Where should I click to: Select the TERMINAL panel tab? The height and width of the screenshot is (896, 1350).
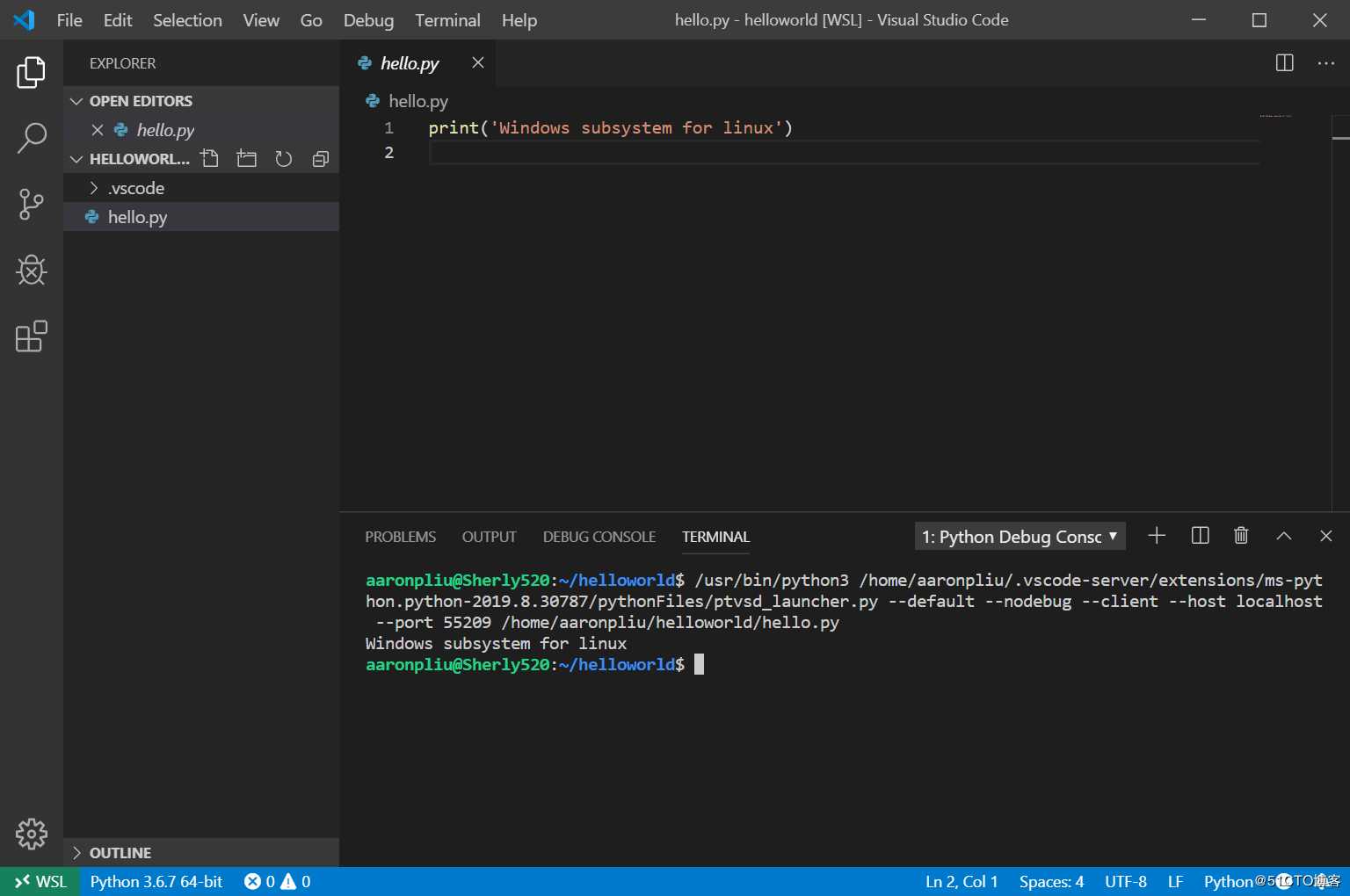tap(715, 537)
